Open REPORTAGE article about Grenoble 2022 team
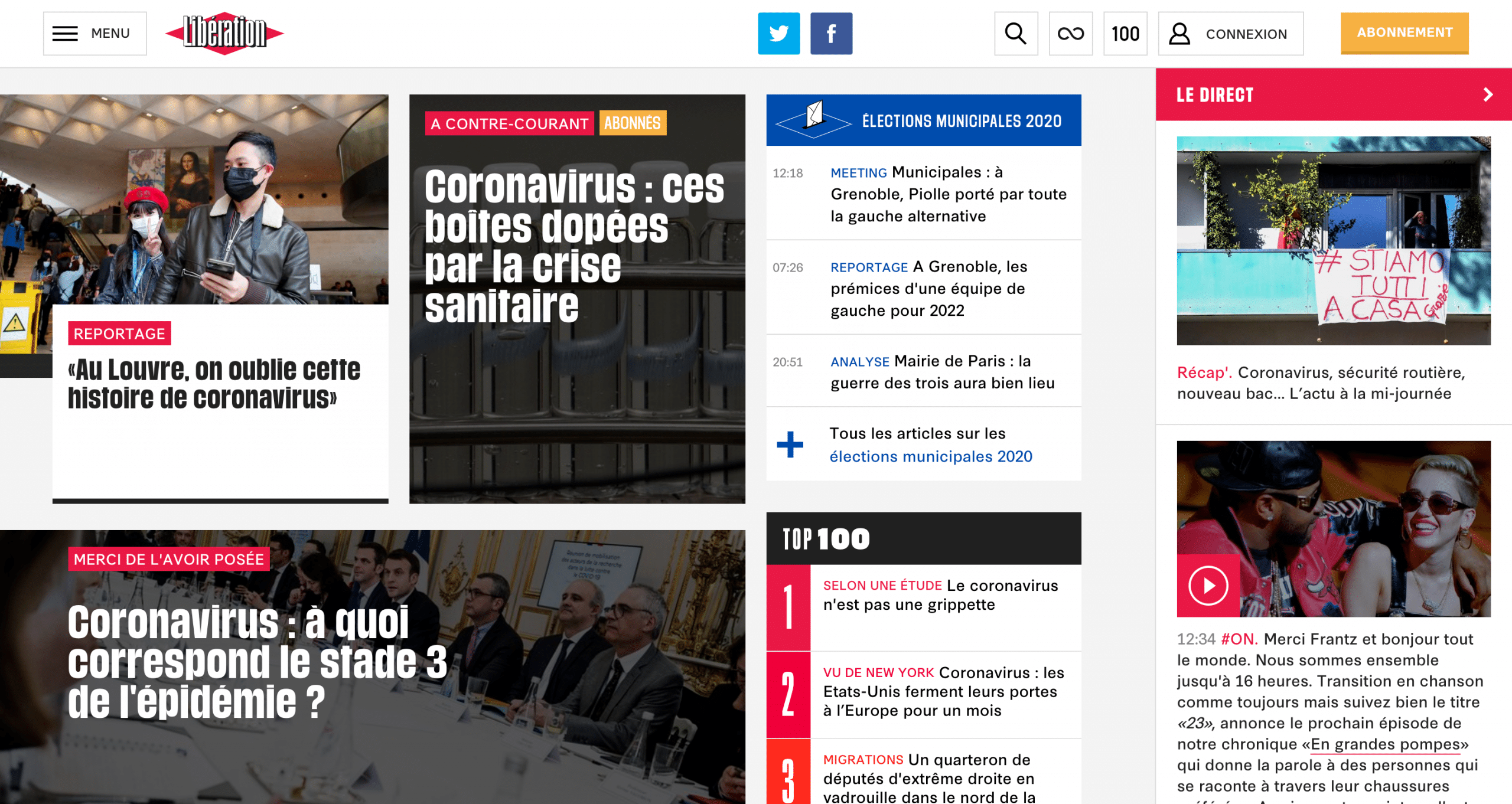 click(928, 289)
